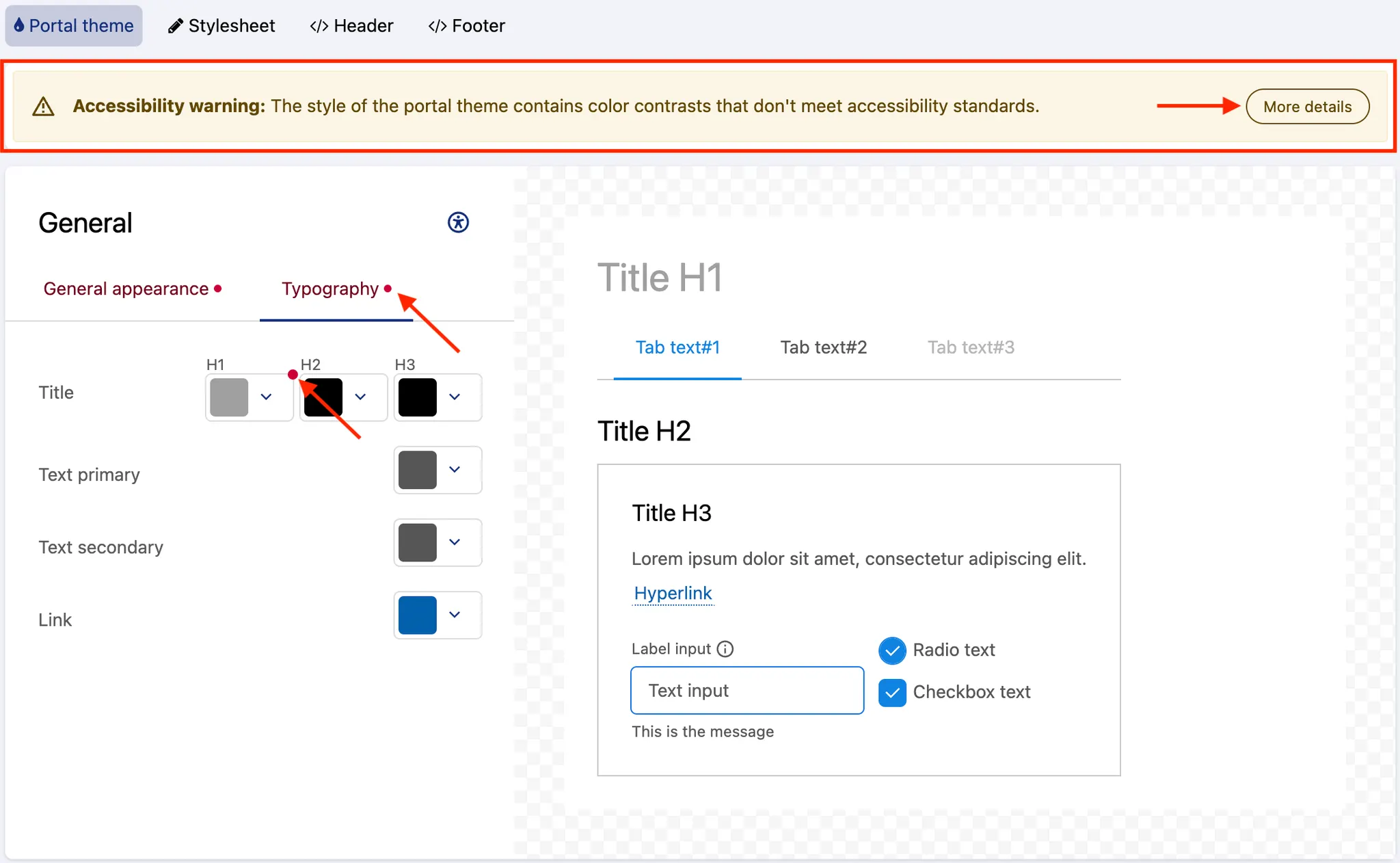Click the warning triangle icon in banner
1400x863 pixels.
coord(43,107)
